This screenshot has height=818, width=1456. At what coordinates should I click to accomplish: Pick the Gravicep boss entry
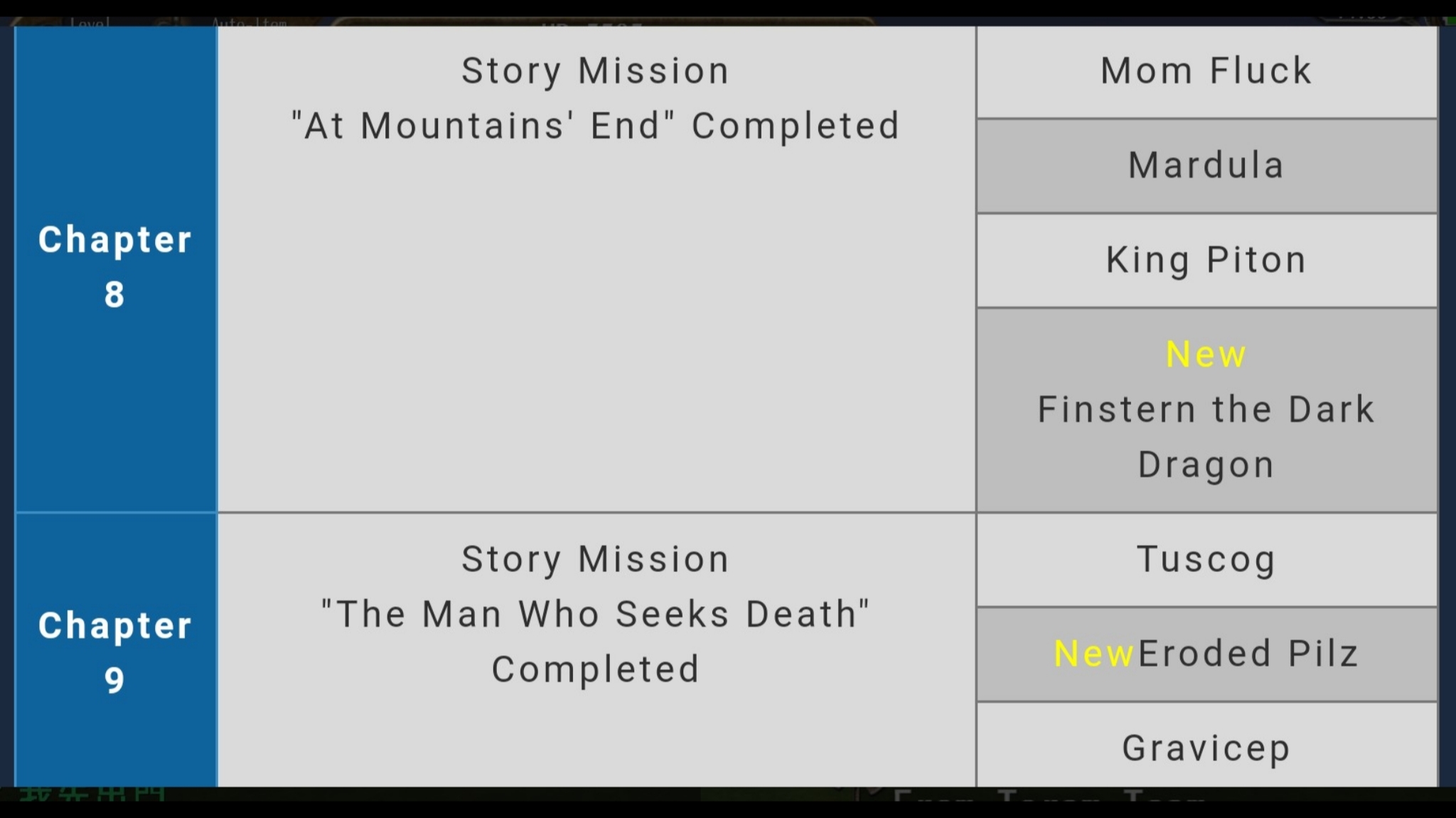click(x=1206, y=748)
